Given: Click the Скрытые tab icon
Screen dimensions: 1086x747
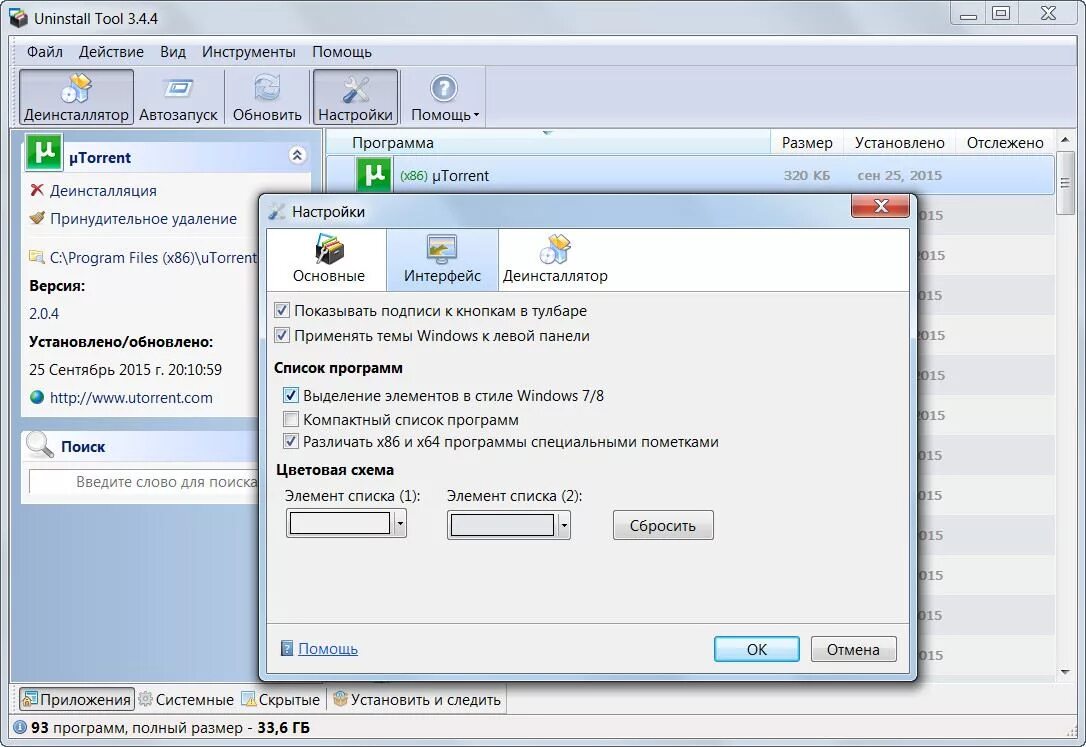Looking at the screenshot, I should click(249, 699).
